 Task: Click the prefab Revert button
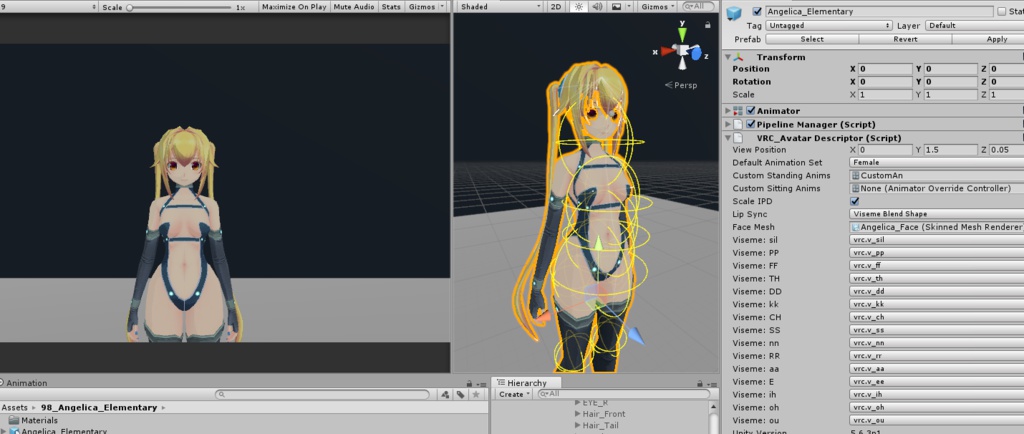point(905,39)
